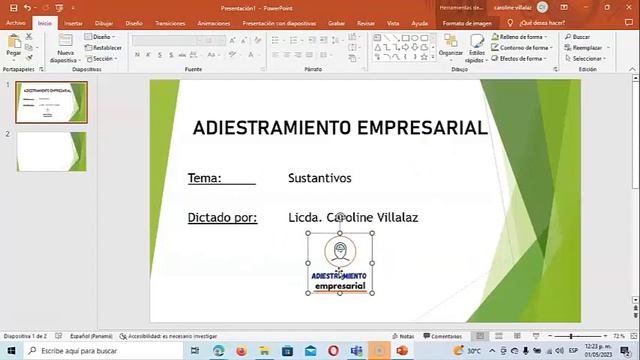Switch to Normal view icon
The image size is (640, 360).
pos(480,336)
